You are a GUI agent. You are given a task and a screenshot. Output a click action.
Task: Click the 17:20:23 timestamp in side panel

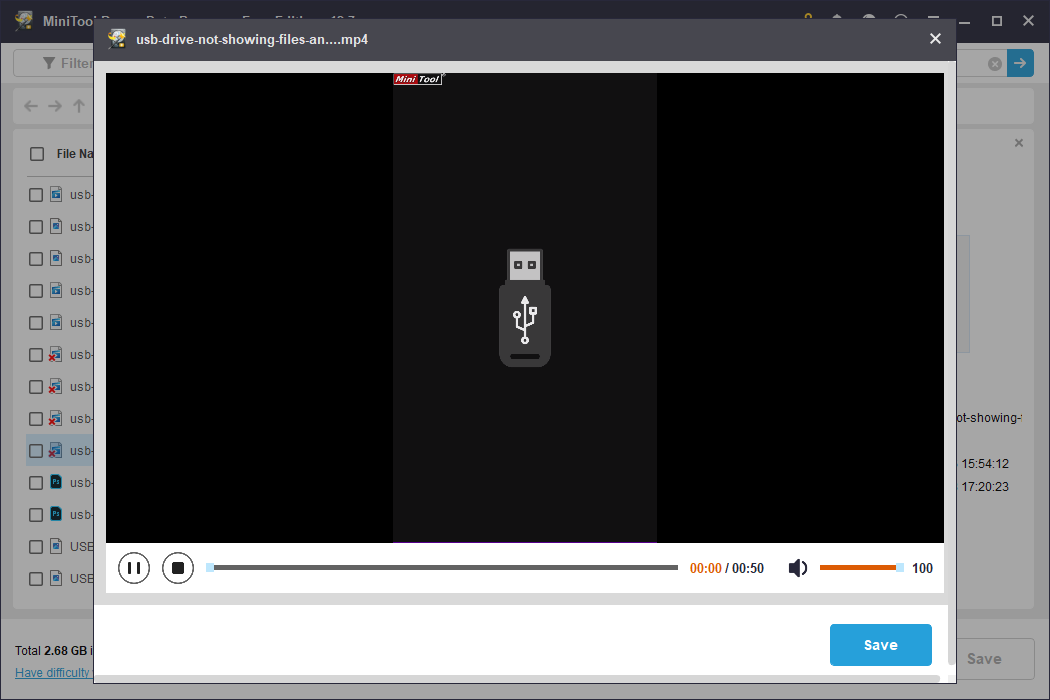985,487
